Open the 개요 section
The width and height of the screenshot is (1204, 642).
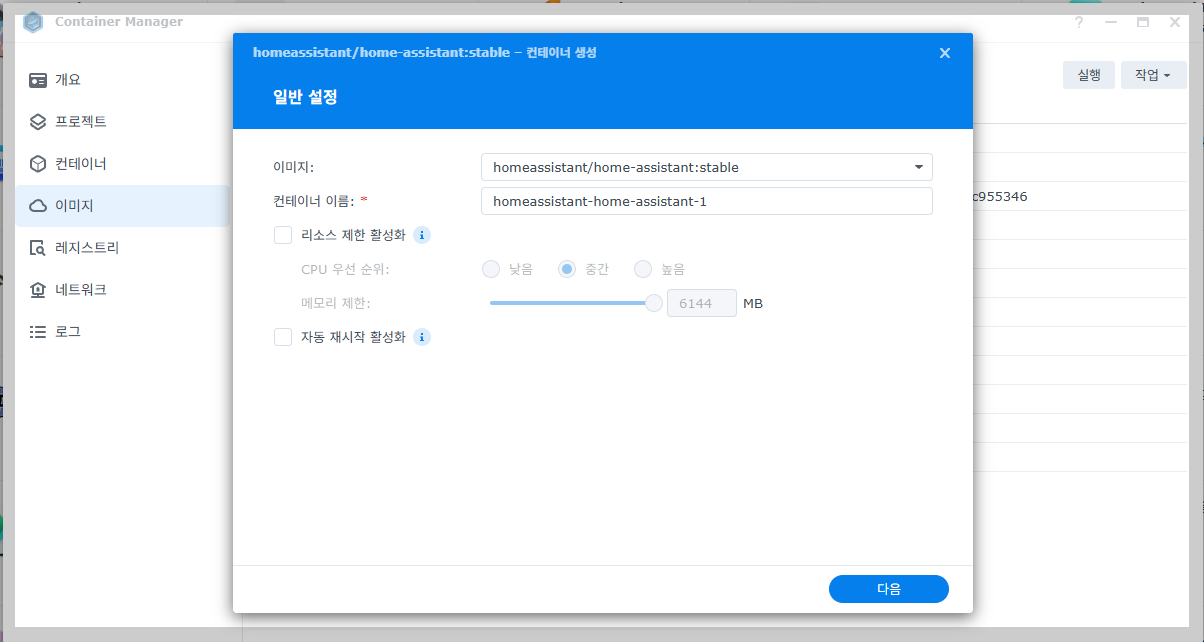[122, 80]
